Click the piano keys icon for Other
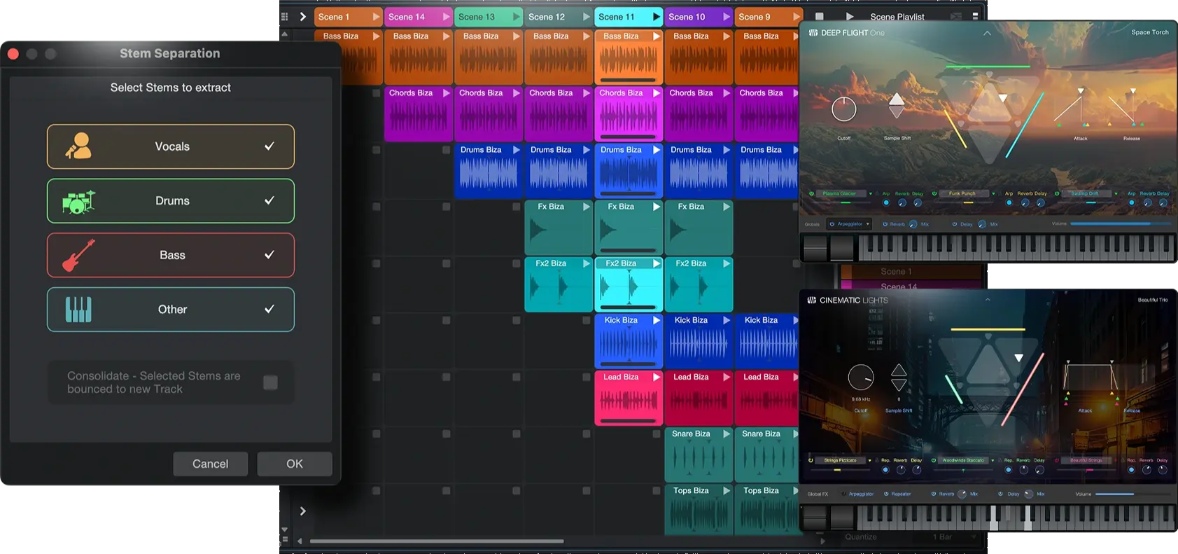Viewport: 1178px width, 554px height. pyautogui.click(x=78, y=310)
